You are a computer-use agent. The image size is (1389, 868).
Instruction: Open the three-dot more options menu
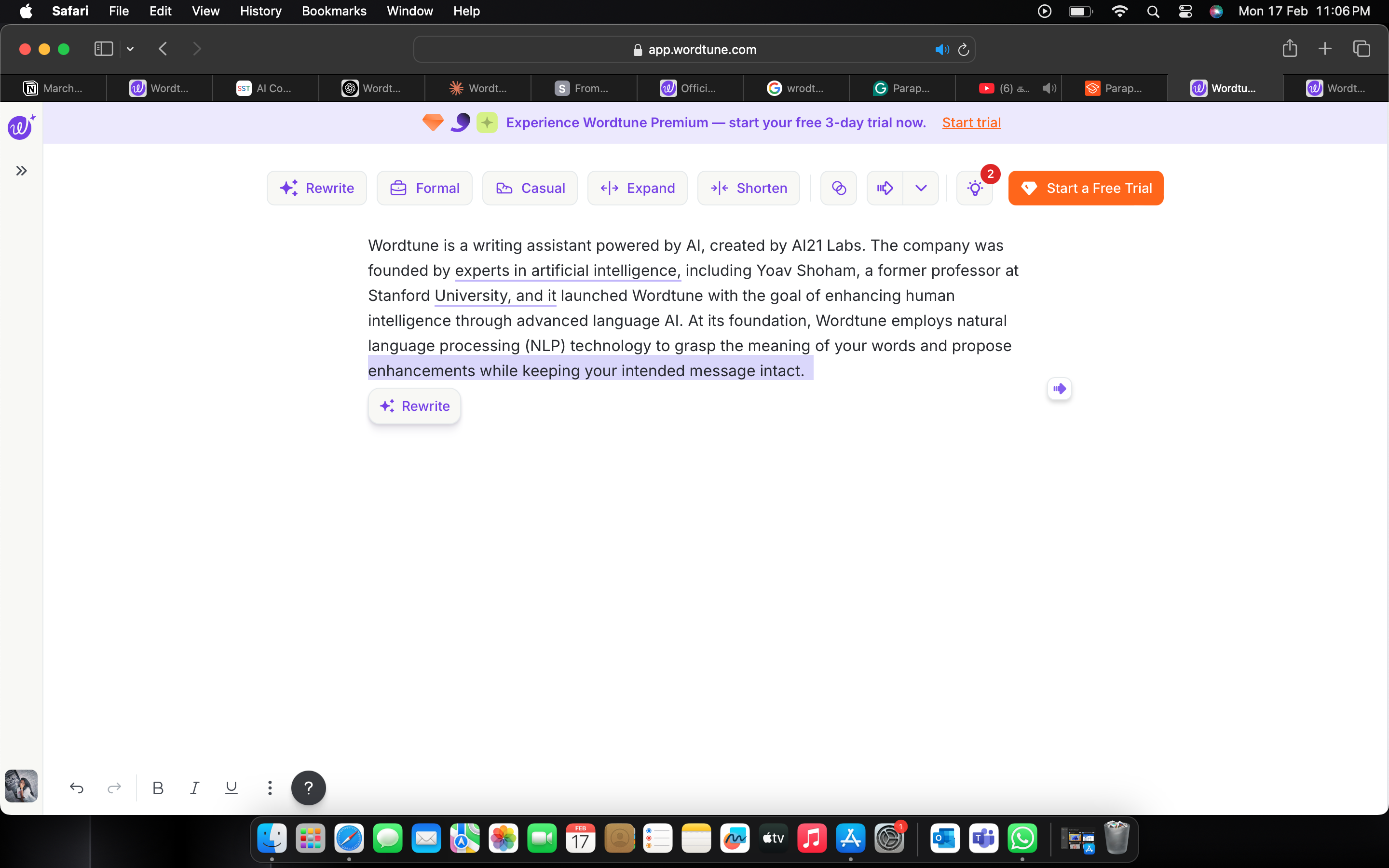click(269, 787)
